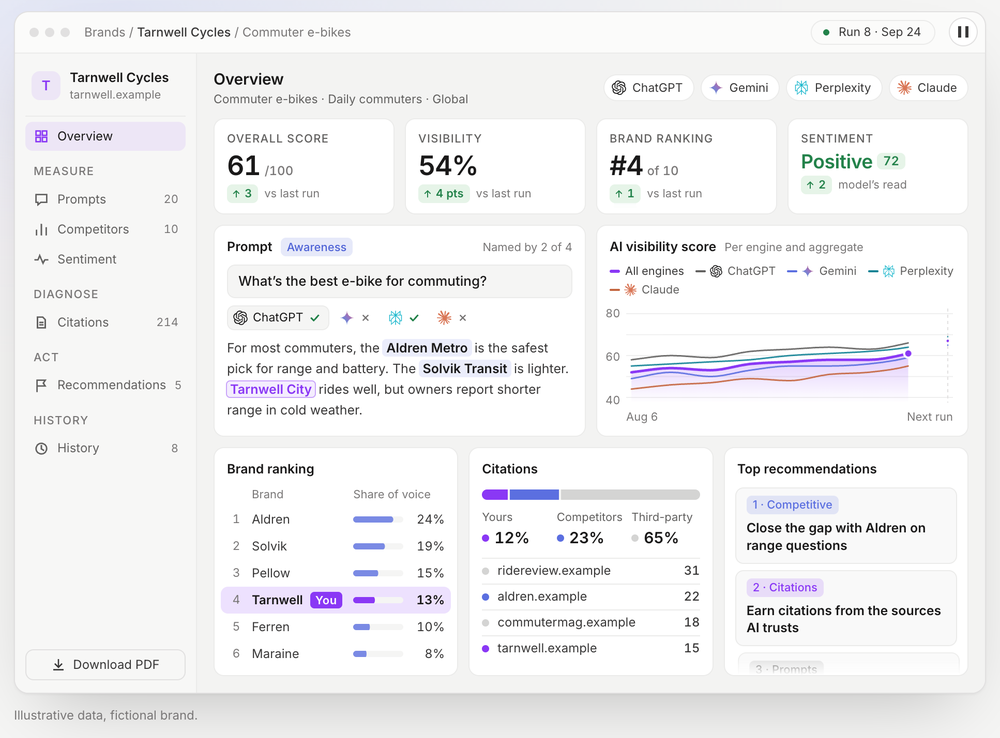The height and width of the screenshot is (738, 1000).
Task: Click the Prompts chat bubble icon
Action: pyautogui.click(x=41, y=200)
